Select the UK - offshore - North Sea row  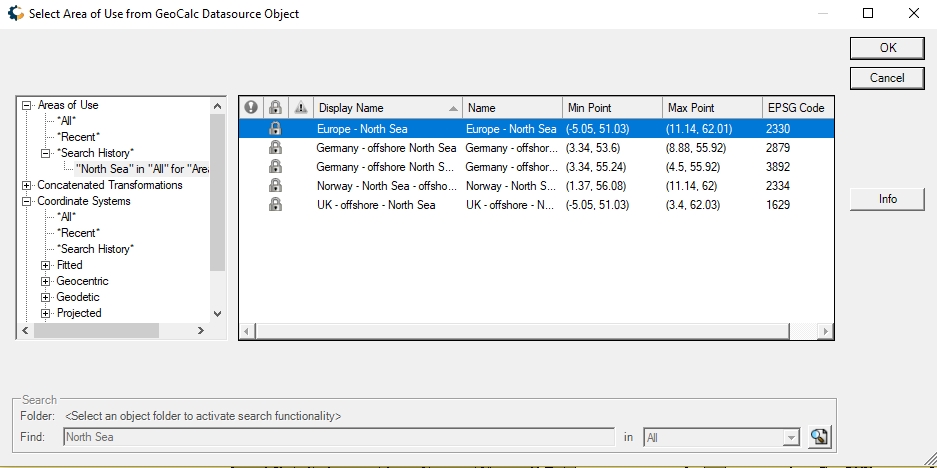tap(536, 205)
